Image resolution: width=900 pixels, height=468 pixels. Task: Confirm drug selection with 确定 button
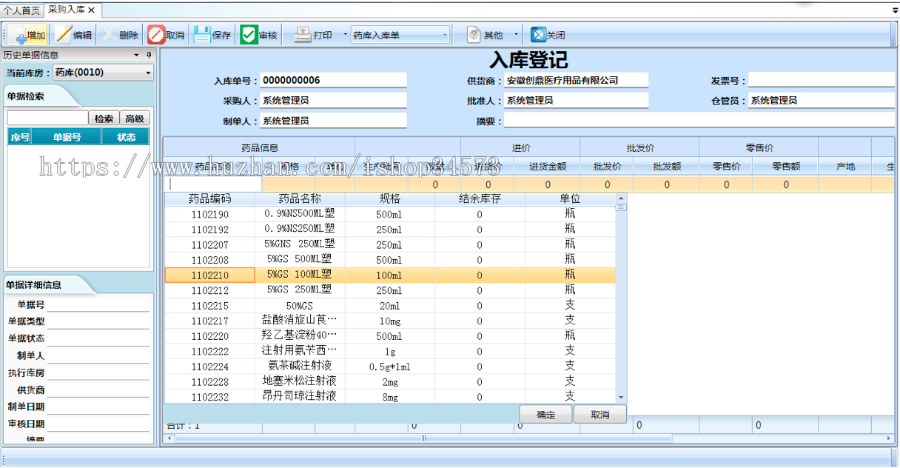(545, 415)
